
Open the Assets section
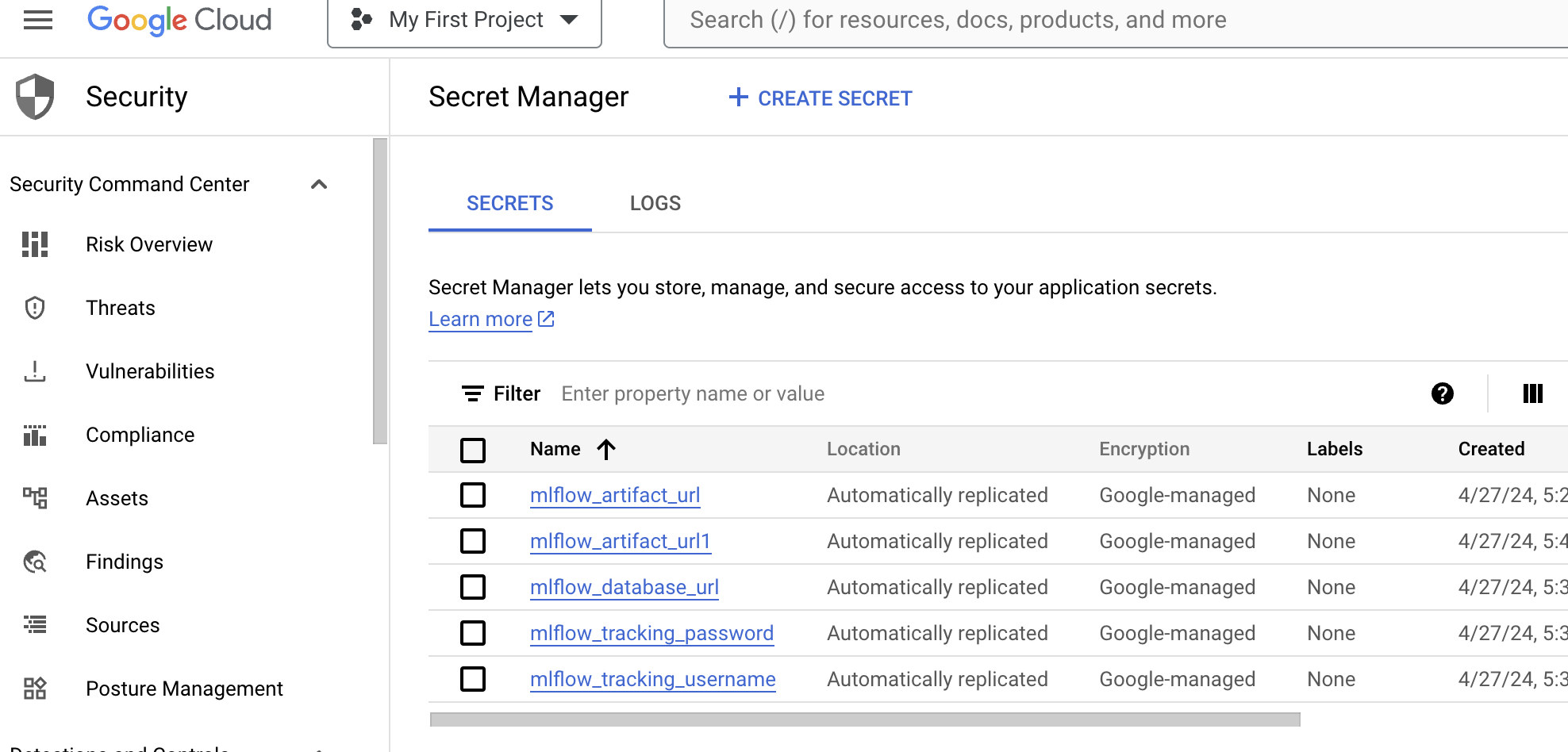pyautogui.click(x=117, y=498)
